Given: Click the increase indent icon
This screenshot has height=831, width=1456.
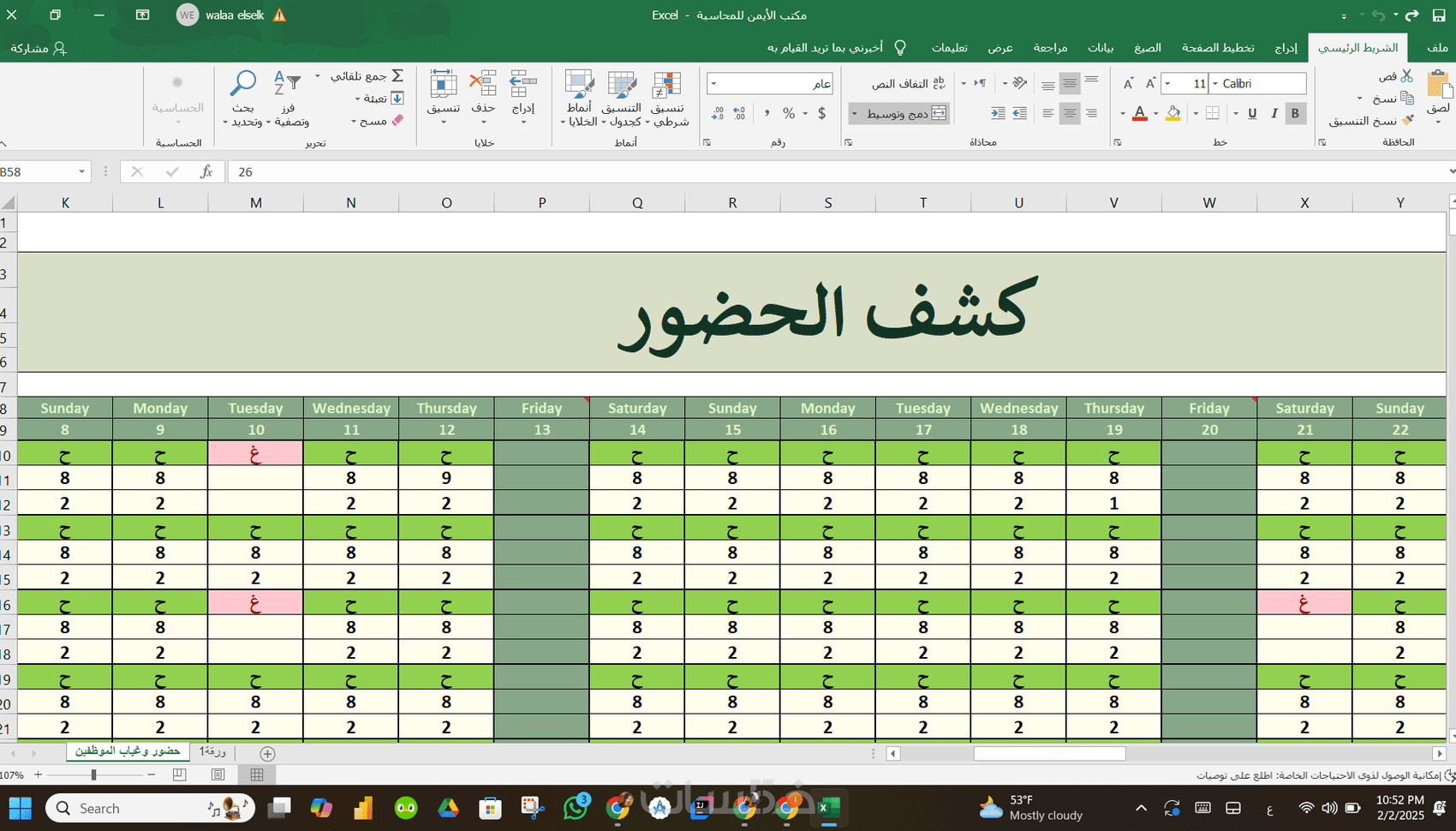Looking at the screenshot, I should click(998, 113).
